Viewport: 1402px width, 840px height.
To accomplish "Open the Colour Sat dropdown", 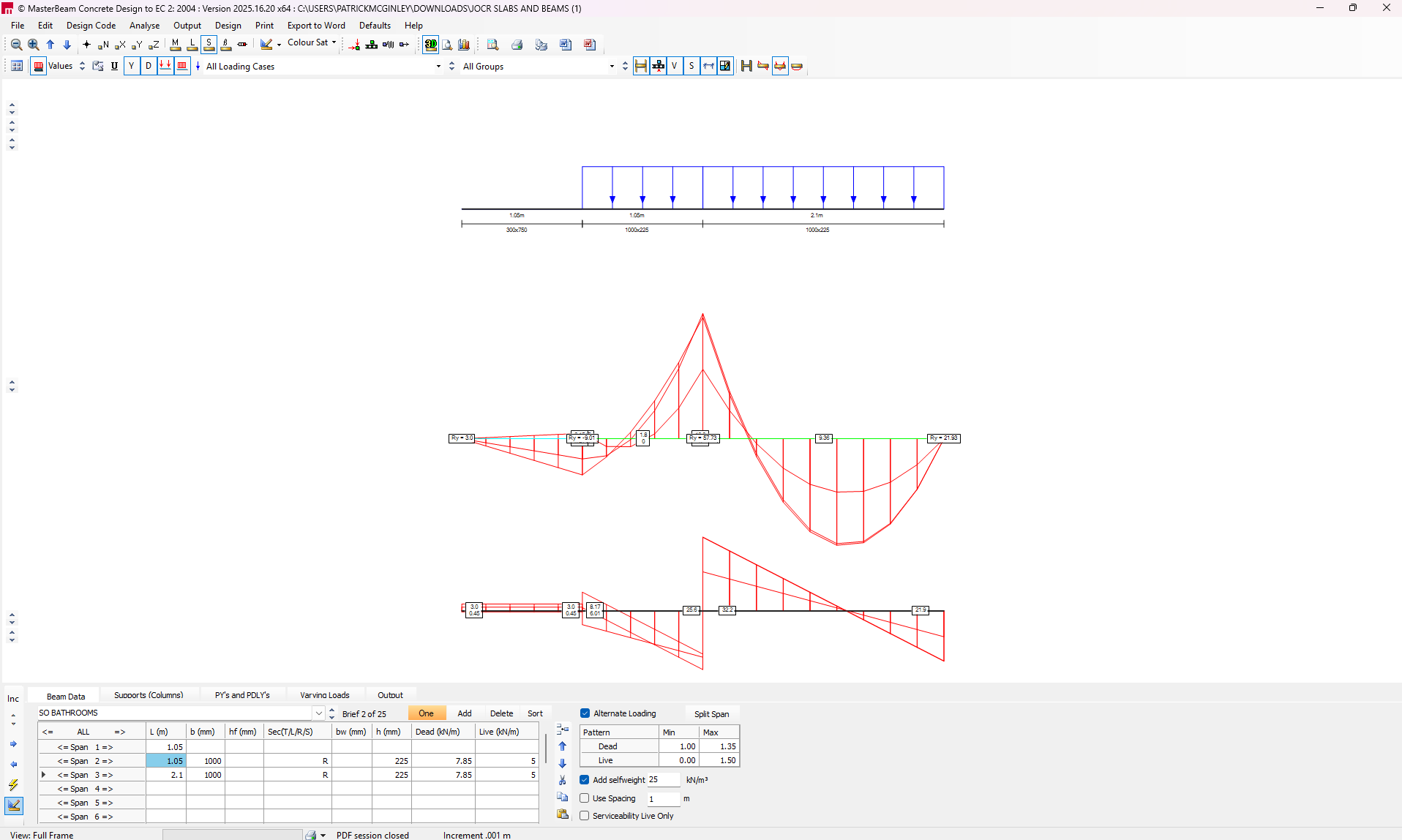I will point(312,43).
